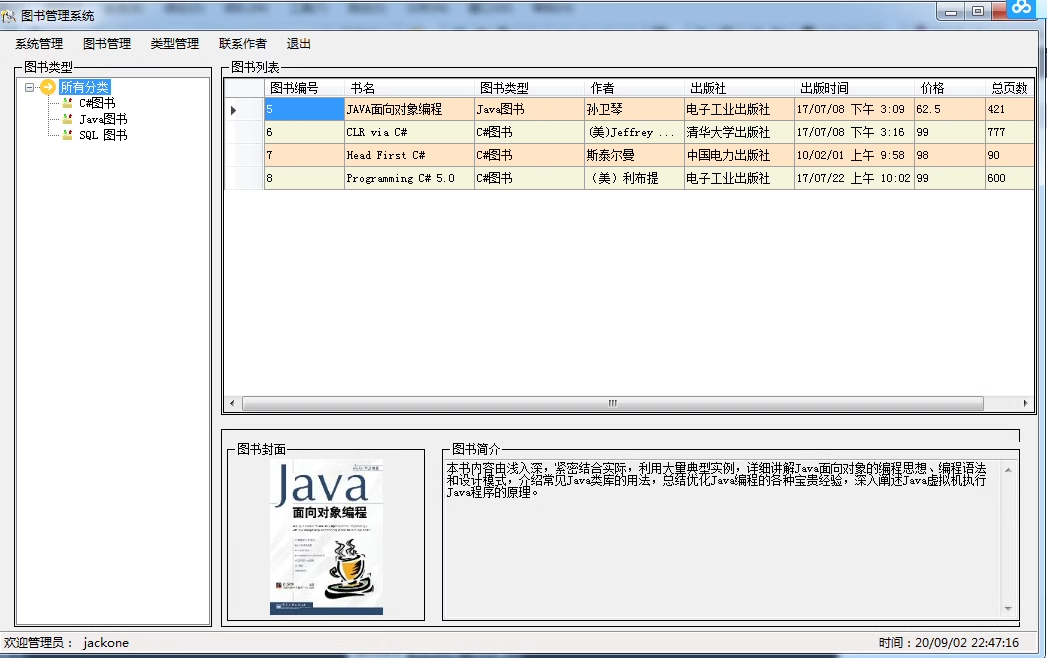Click the price cell 62.5
1047x658 pixels.
click(950, 110)
